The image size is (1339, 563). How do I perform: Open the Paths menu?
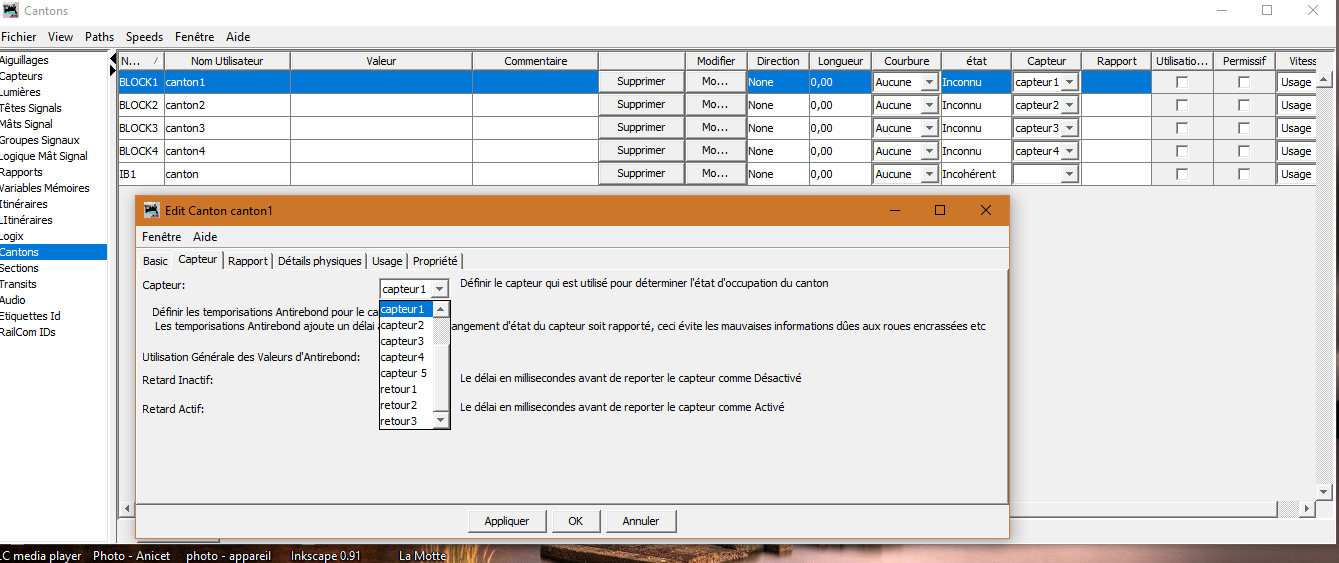(99, 37)
